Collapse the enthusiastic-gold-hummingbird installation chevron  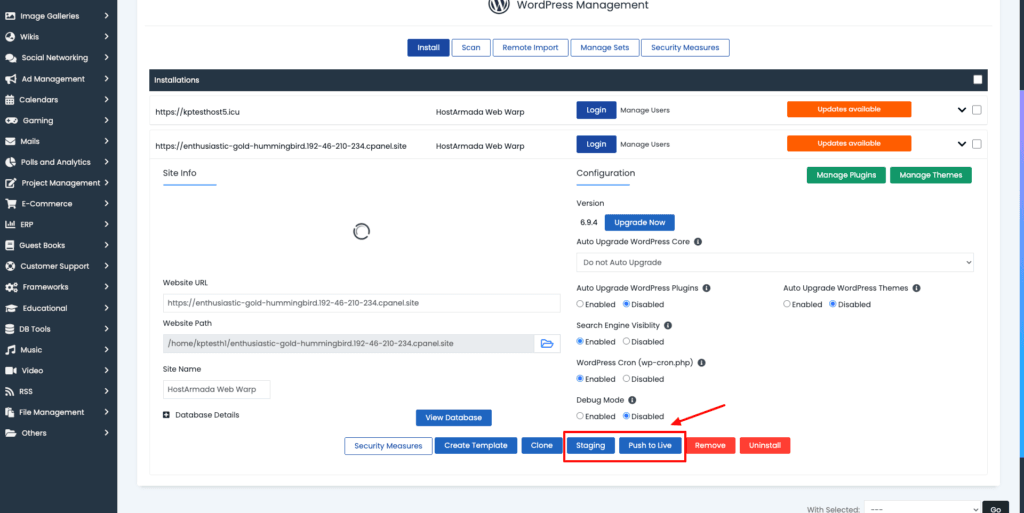coord(961,144)
